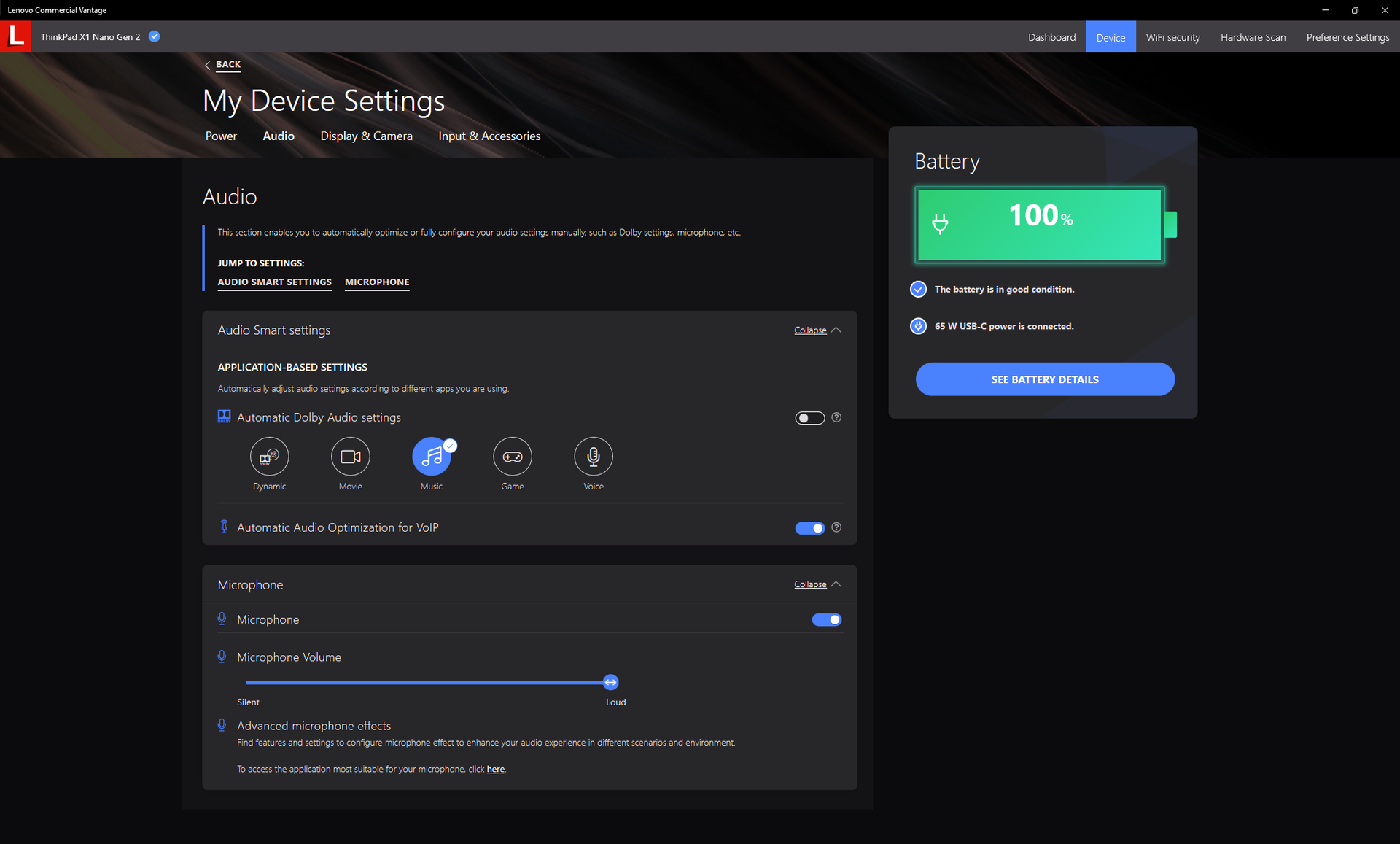Select the Voice audio mode icon
Screen dimensions: 1400x844
pyautogui.click(x=593, y=457)
